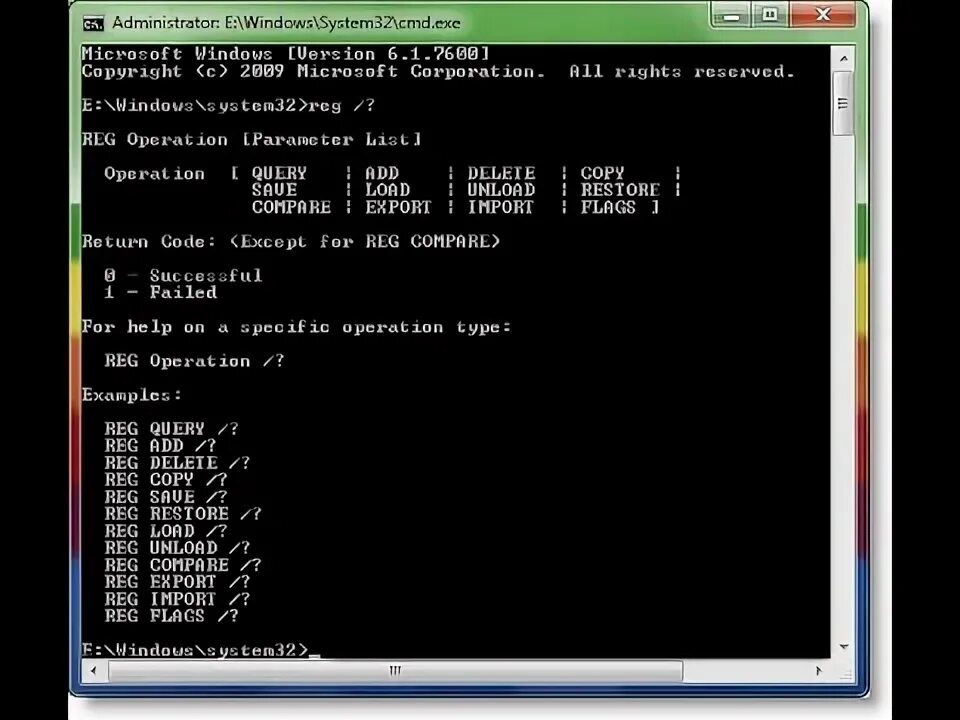The width and height of the screenshot is (960, 720).
Task: Click the 'Return Code:' line
Action: pyautogui.click(x=291, y=242)
